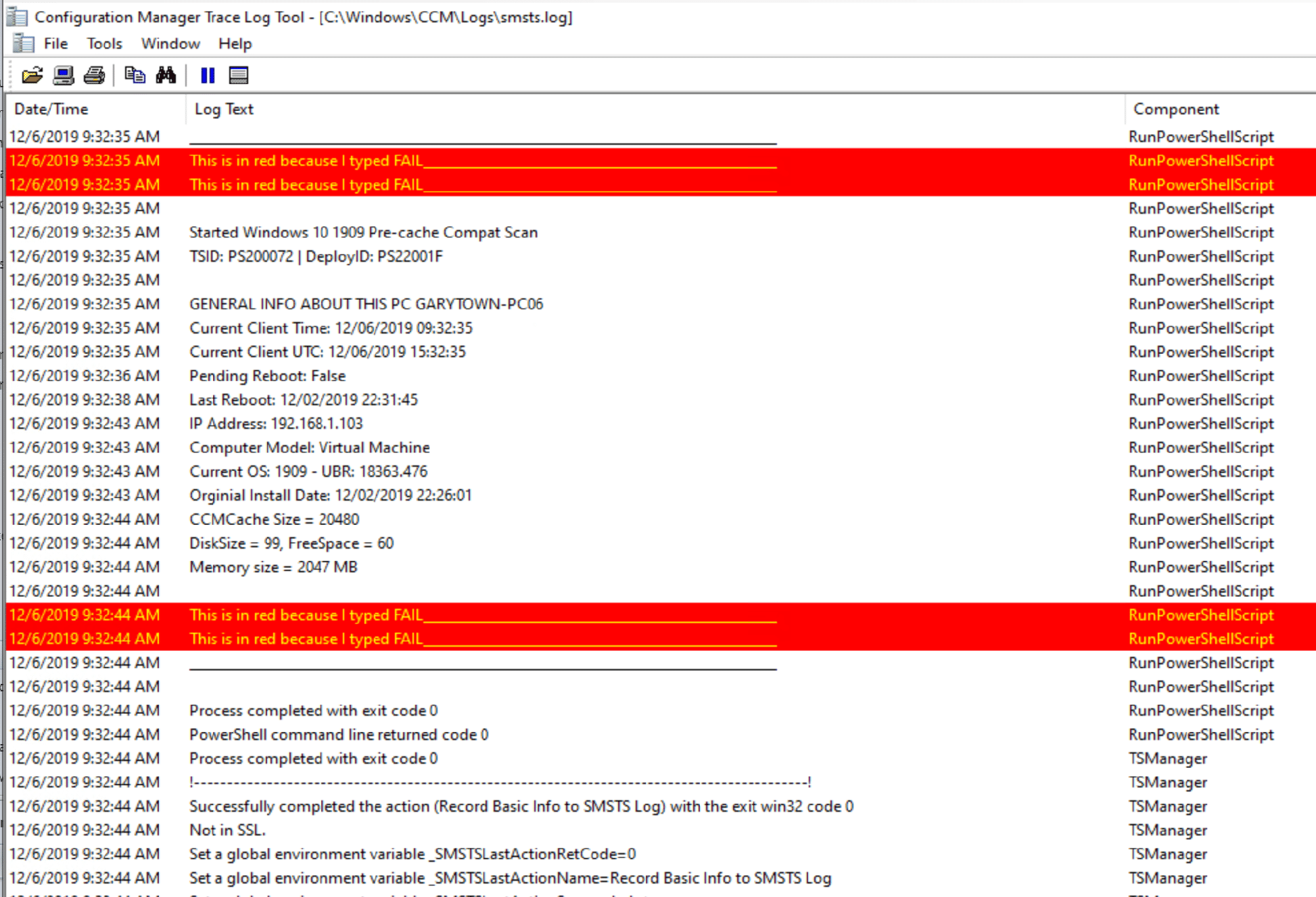The image size is (1316, 897).
Task: Click the title bar application icon
Action: click(17, 16)
